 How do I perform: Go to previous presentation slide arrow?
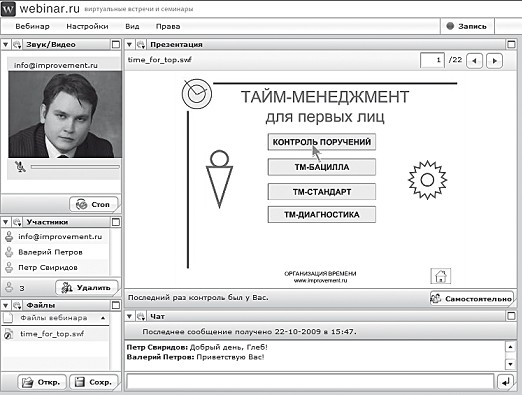474,61
